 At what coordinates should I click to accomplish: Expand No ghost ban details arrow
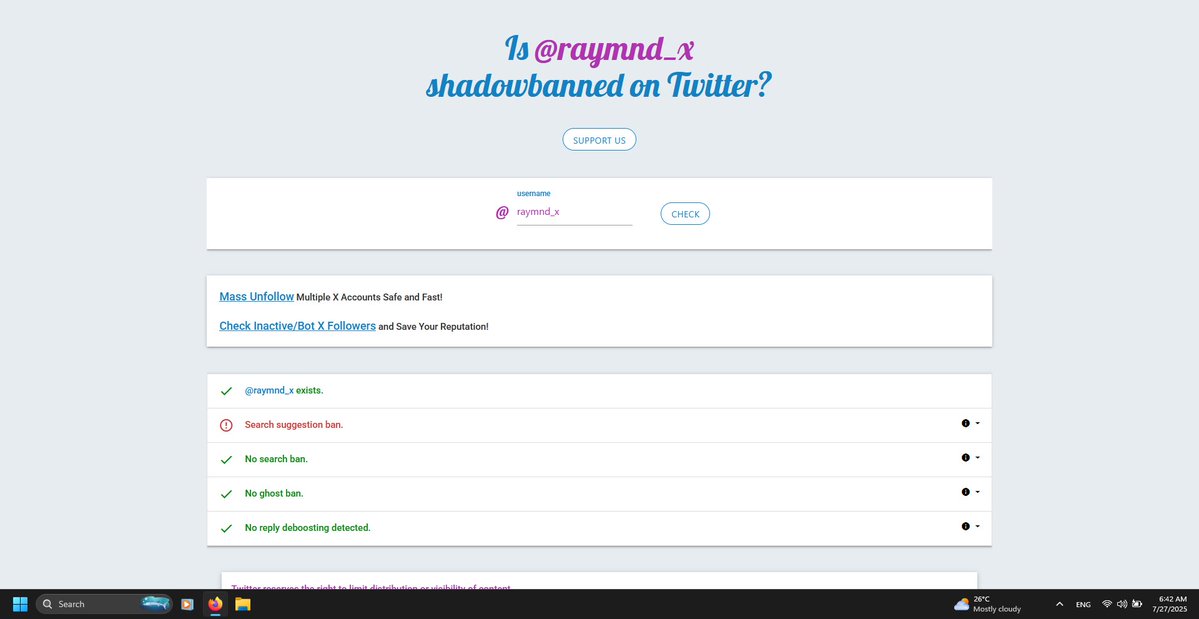tap(978, 492)
